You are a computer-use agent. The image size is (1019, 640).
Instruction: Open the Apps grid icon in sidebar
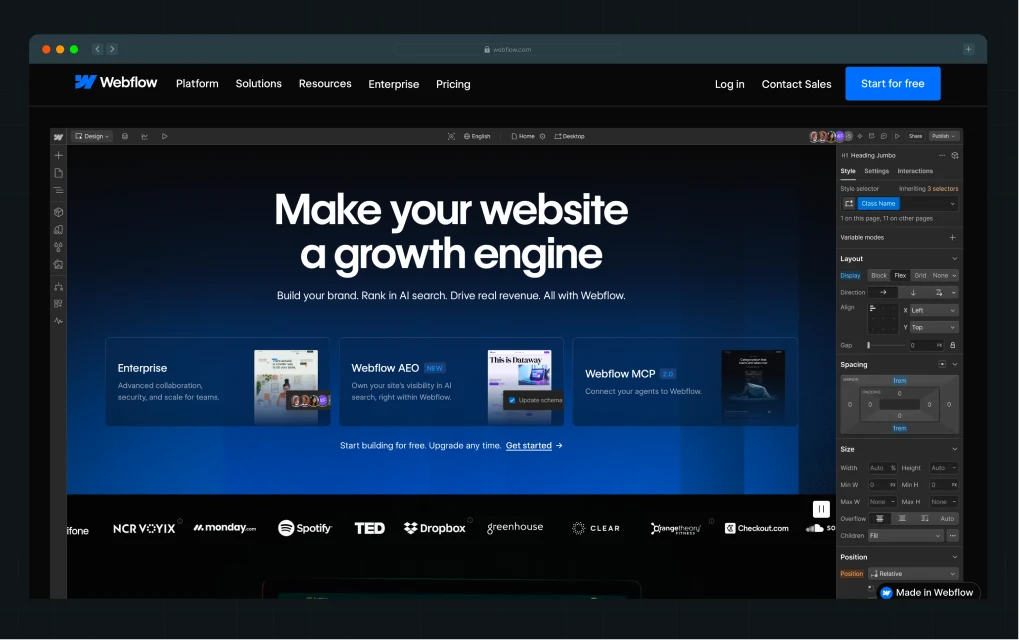coord(58,303)
